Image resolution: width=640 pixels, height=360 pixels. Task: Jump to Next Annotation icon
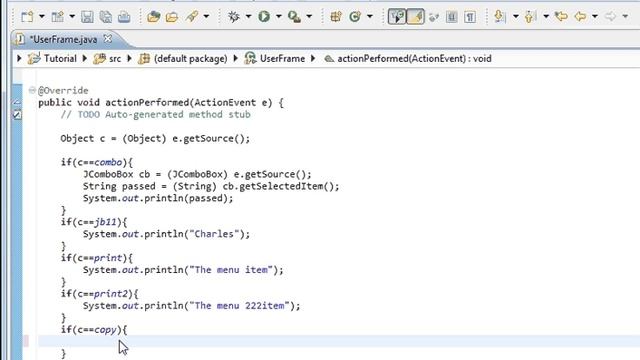[x=500, y=17]
